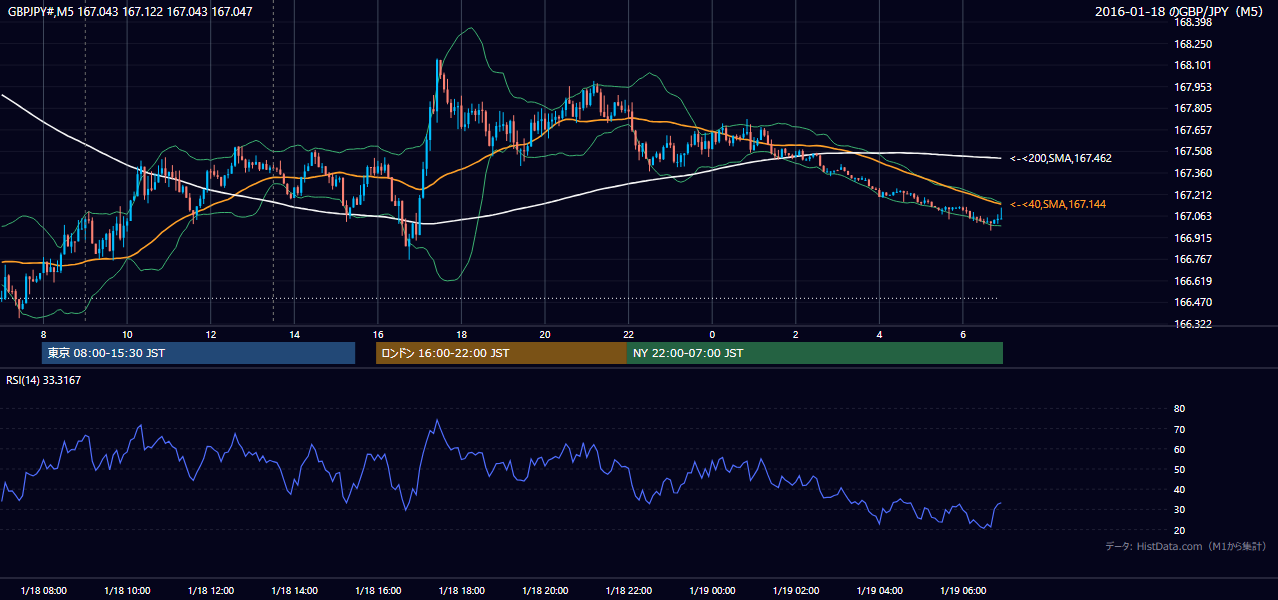The height and width of the screenshot is (600, 1278).
Task: Click hour 16 on the price chart time axis
Action: pyautogui.click(x=378, y=333)
